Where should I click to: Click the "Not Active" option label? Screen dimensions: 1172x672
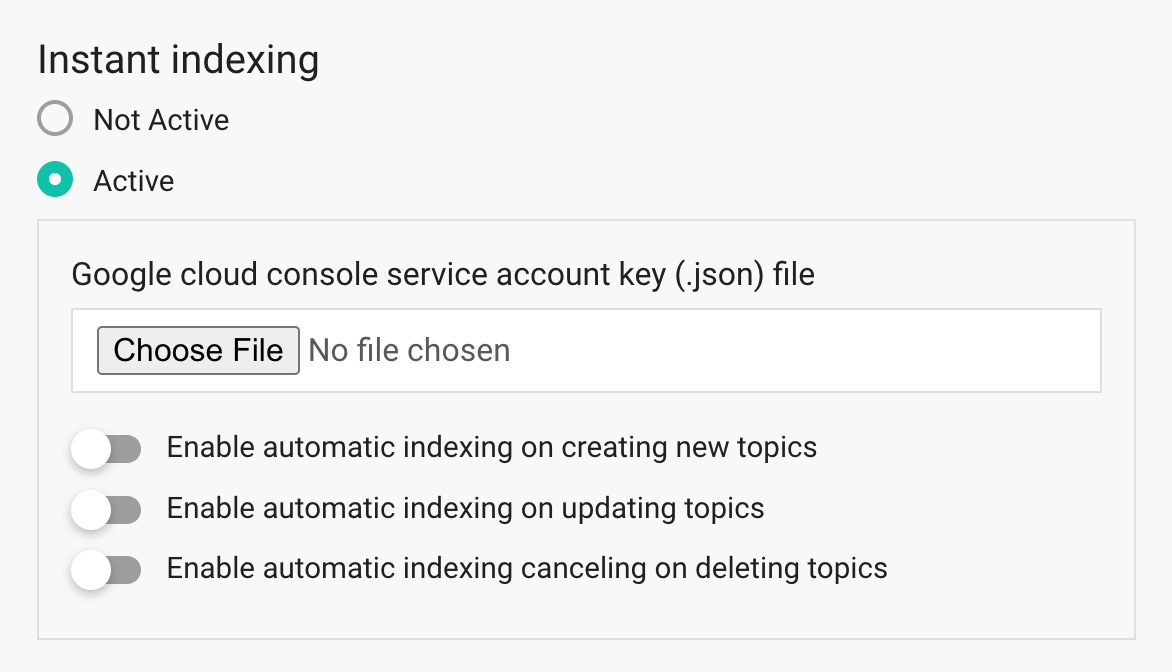[x=161, y=120]
